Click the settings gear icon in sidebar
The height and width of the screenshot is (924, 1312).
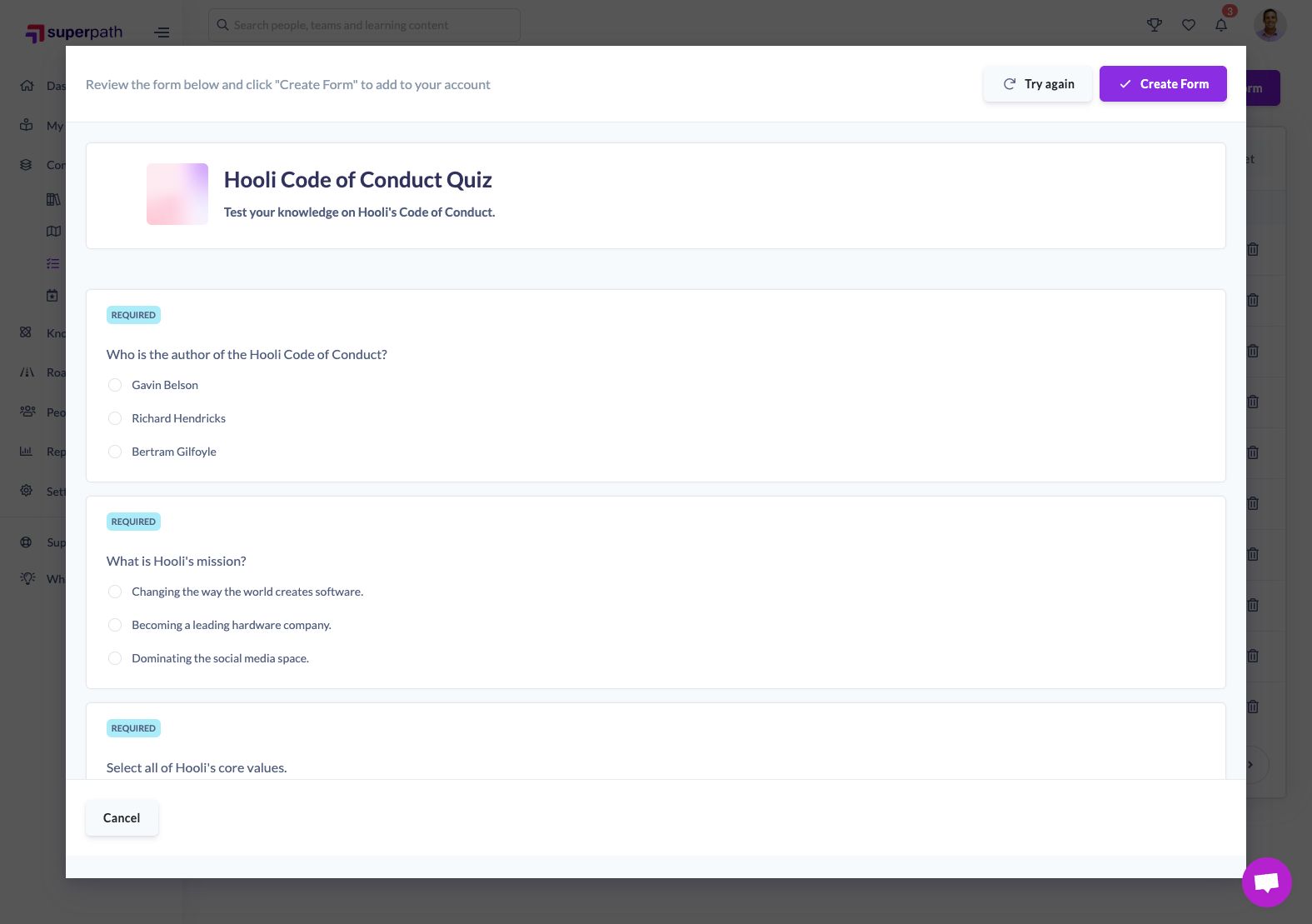[x=27, y=491]
